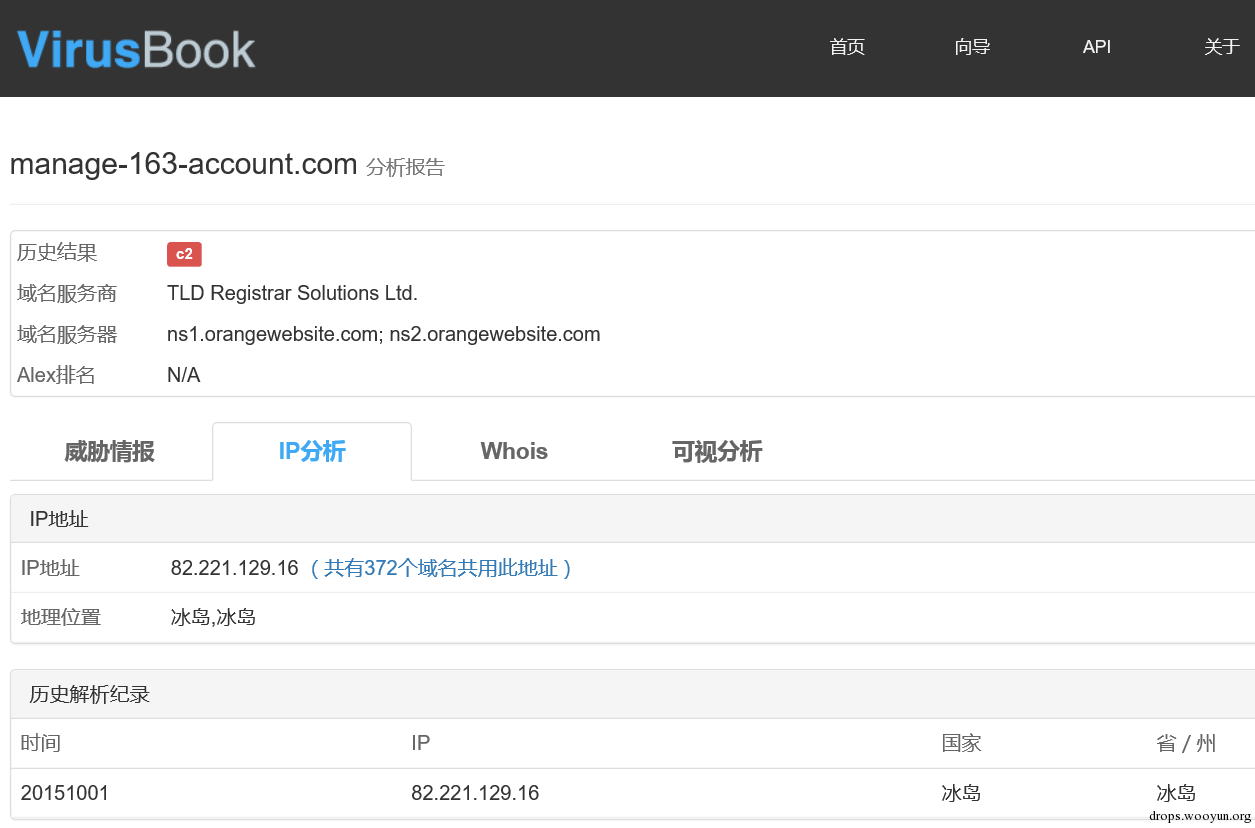Viewport: 1255px width, 828px height.
Task: Select the 冰岛,冰岛 location value
Action: click(x=213, y=617)
